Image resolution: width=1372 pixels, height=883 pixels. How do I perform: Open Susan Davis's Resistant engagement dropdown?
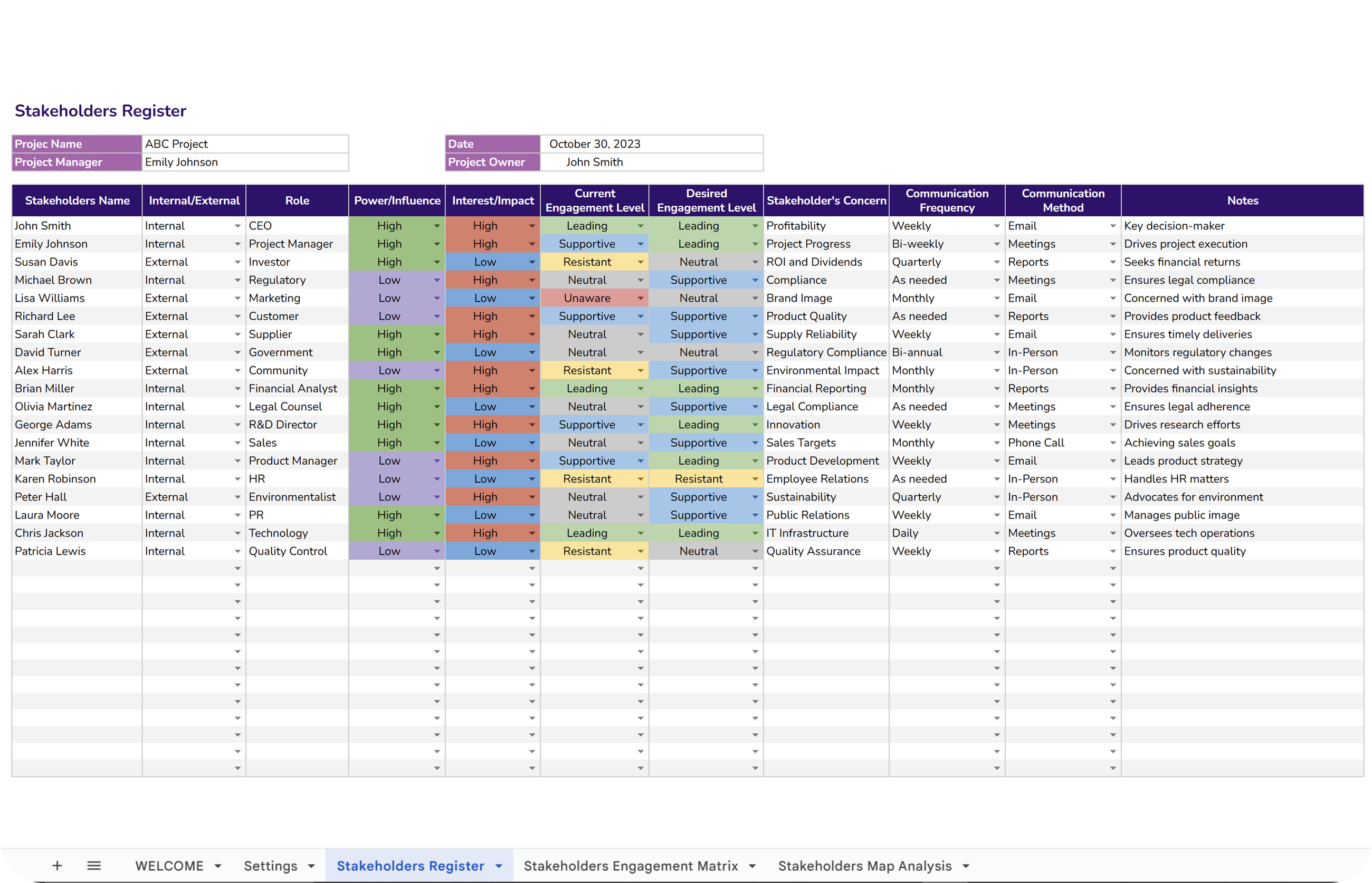641,263
